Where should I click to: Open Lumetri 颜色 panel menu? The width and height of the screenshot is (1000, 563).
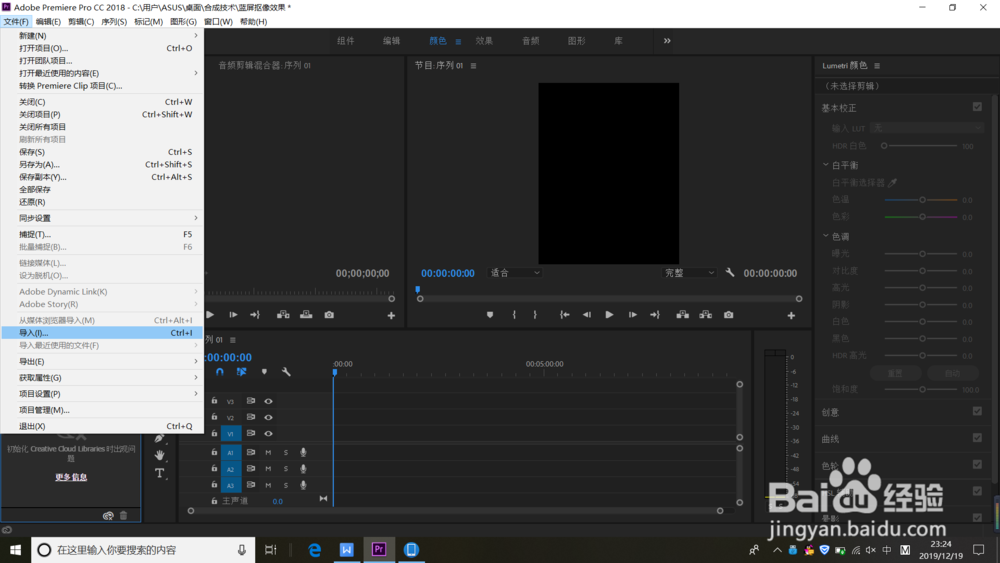[x=877, y=66]
